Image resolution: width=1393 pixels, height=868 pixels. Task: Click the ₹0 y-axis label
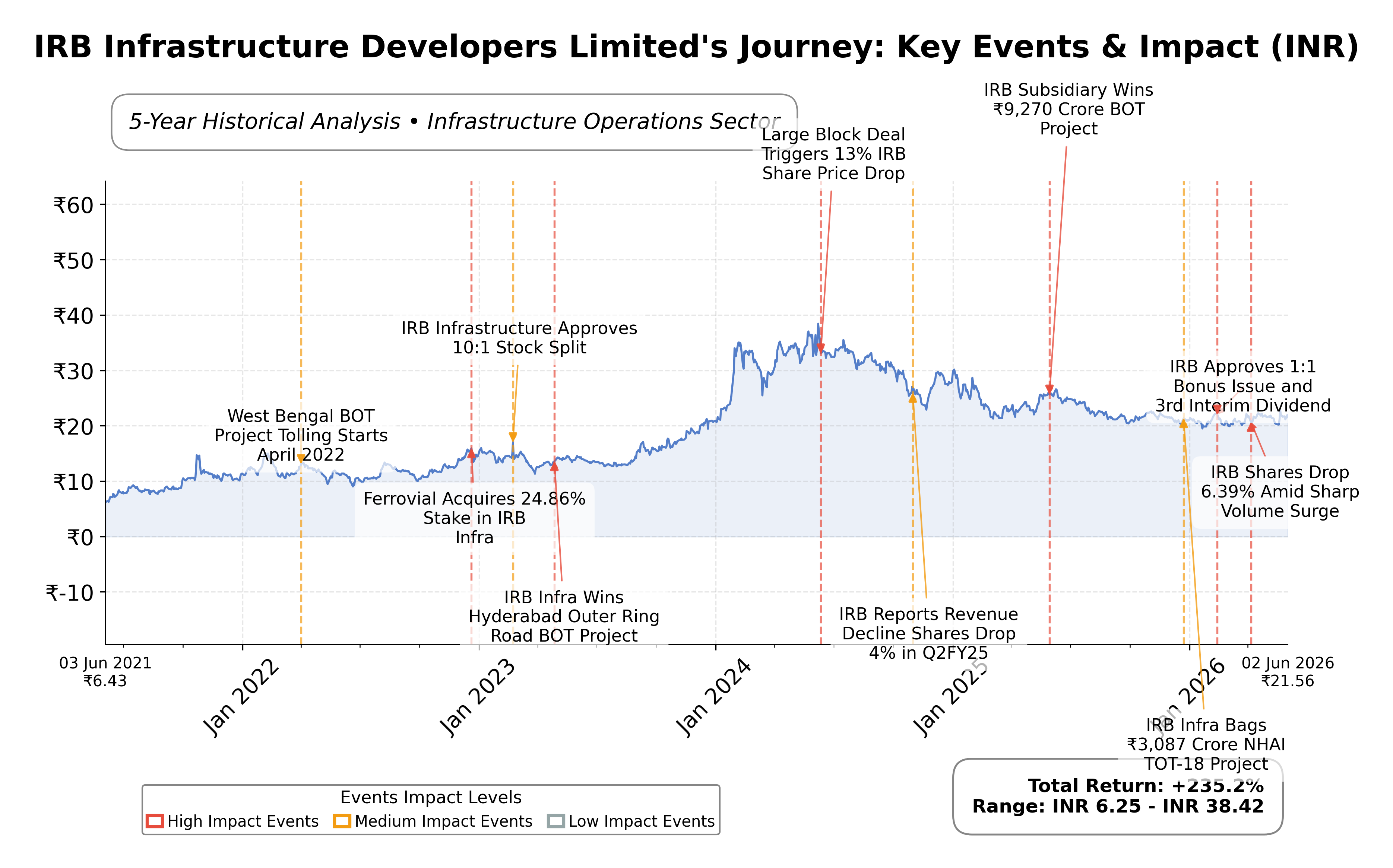click(80, 537)
